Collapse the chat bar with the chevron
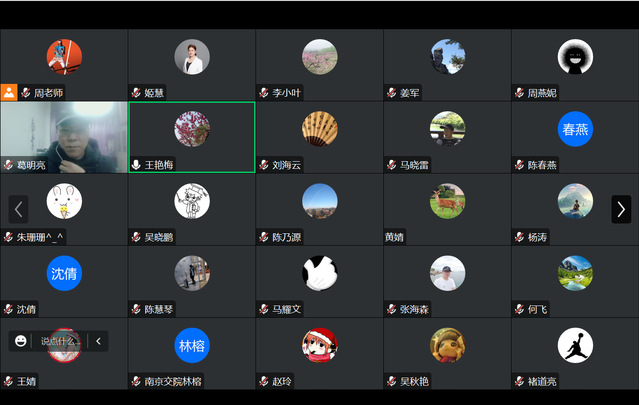This screenshot has height=405, width=639. tap(98, 341)
